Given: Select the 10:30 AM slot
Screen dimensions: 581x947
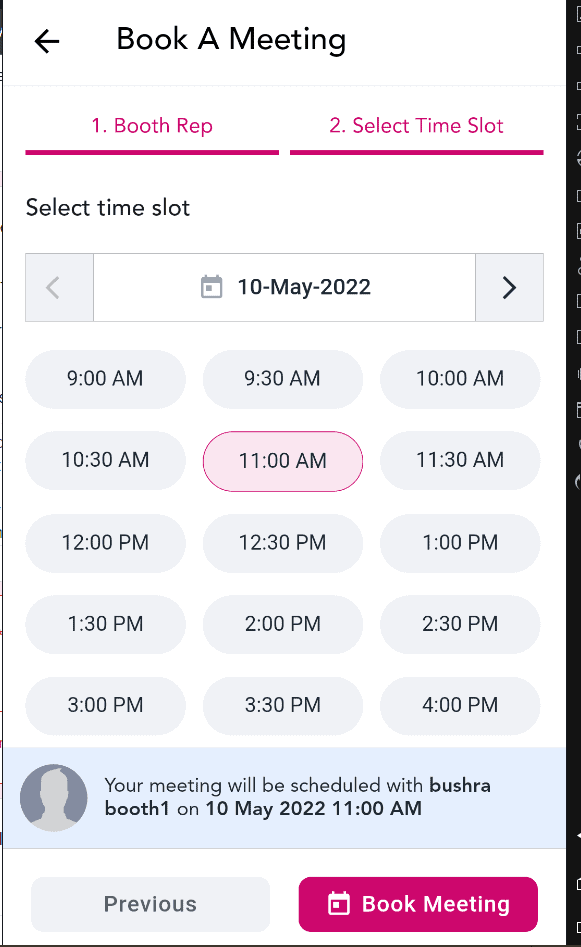Looking at the screenshot, I should tap(105, 460).
